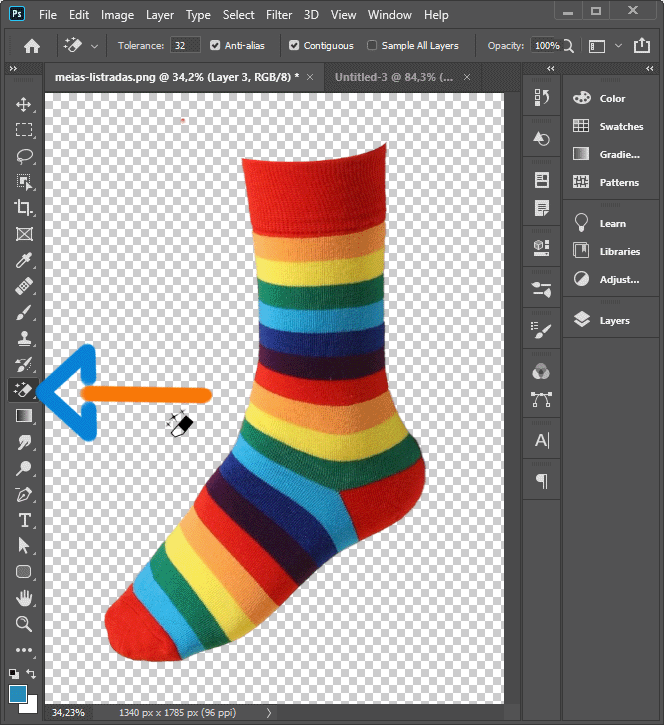
Task: Uncheck the Contiguous option
Action: pyautogui.click(x=294, y=46)
